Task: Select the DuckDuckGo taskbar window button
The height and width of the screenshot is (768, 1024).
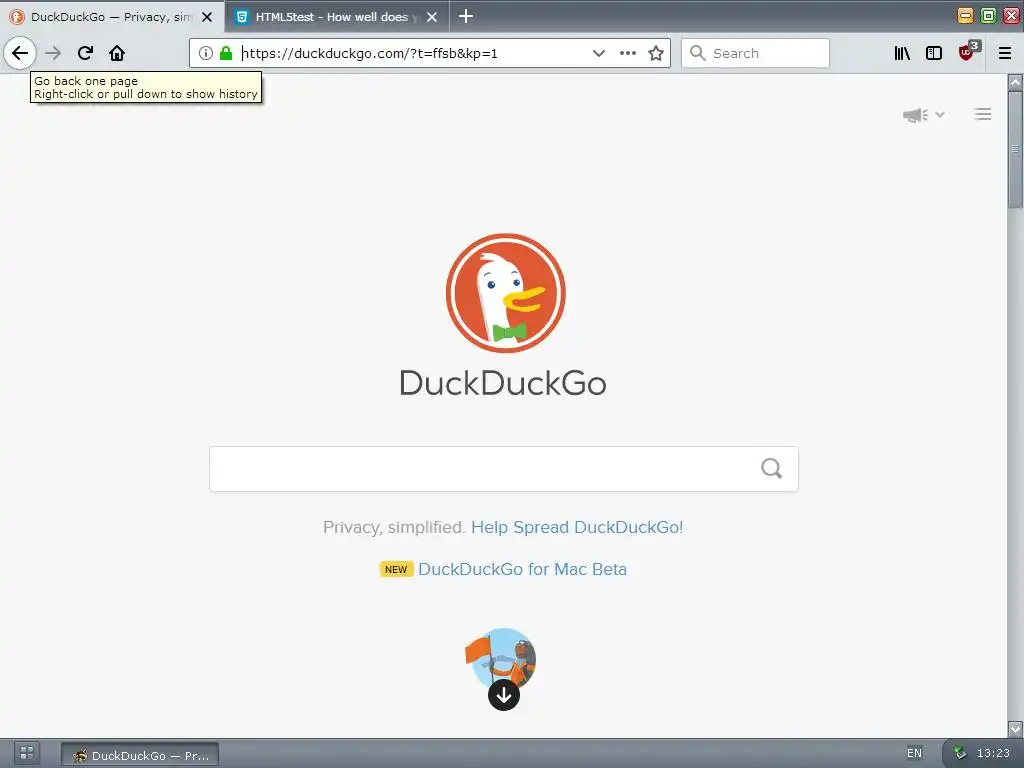Action: click(x=140, y=755)
